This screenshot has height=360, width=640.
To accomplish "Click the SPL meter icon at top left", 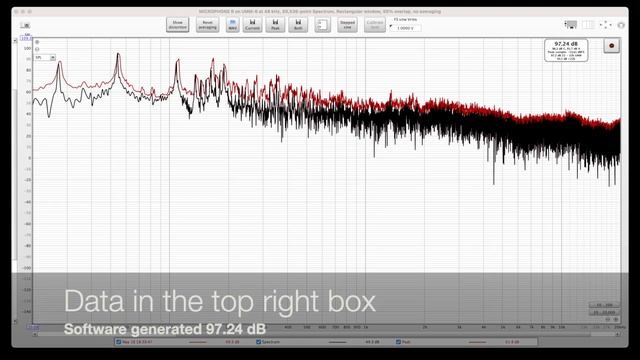I will [25, 25].
